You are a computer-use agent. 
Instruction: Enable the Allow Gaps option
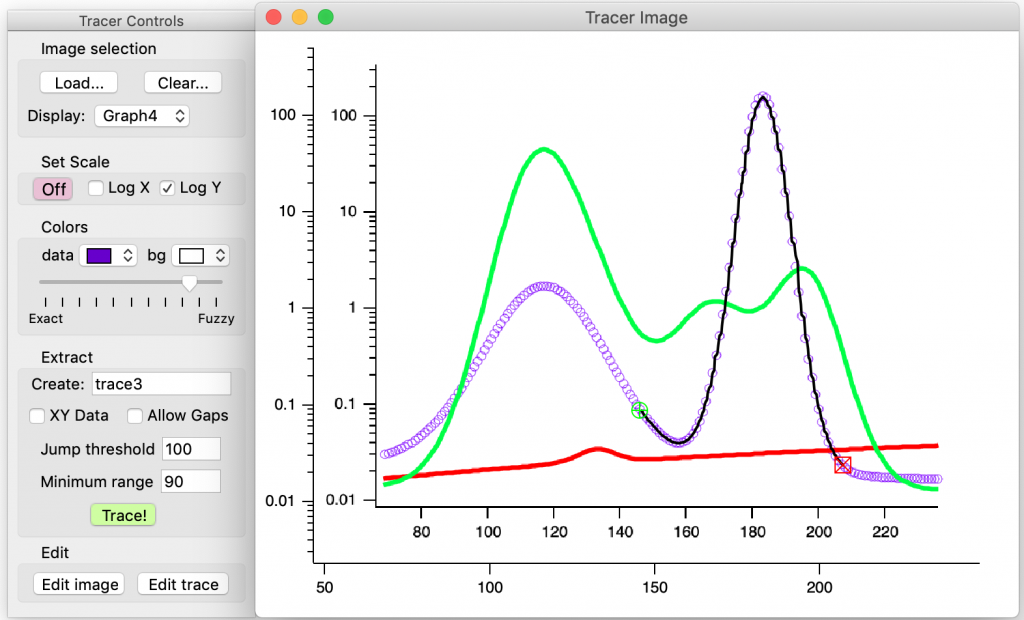[135, 416]
